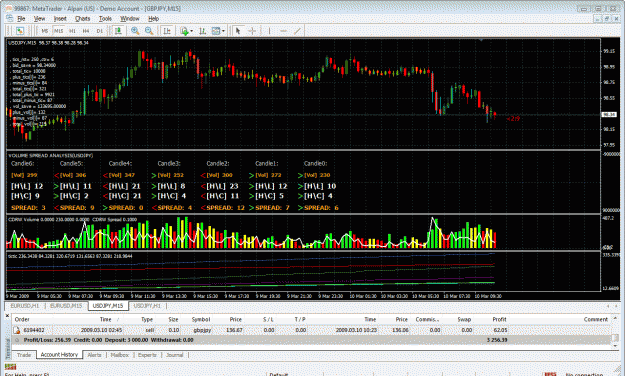Click the New Order toolbar icon
The height and width of the screenshot is (376, 625).
tap(118, 31)
